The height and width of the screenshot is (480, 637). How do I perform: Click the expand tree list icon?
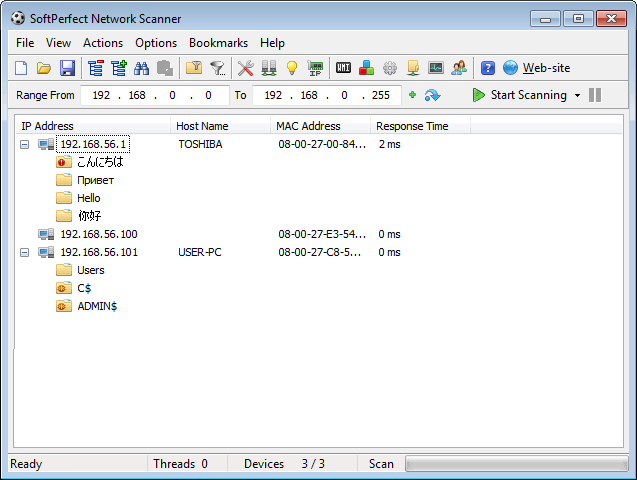[119, 68]
